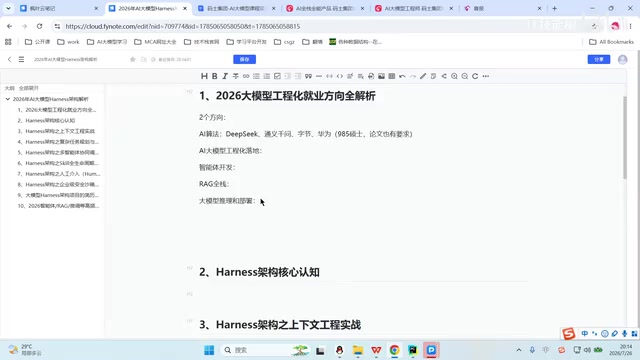Undo the last edit
Viewport: 640px width, 360px height.
click(x=402, y=76)
